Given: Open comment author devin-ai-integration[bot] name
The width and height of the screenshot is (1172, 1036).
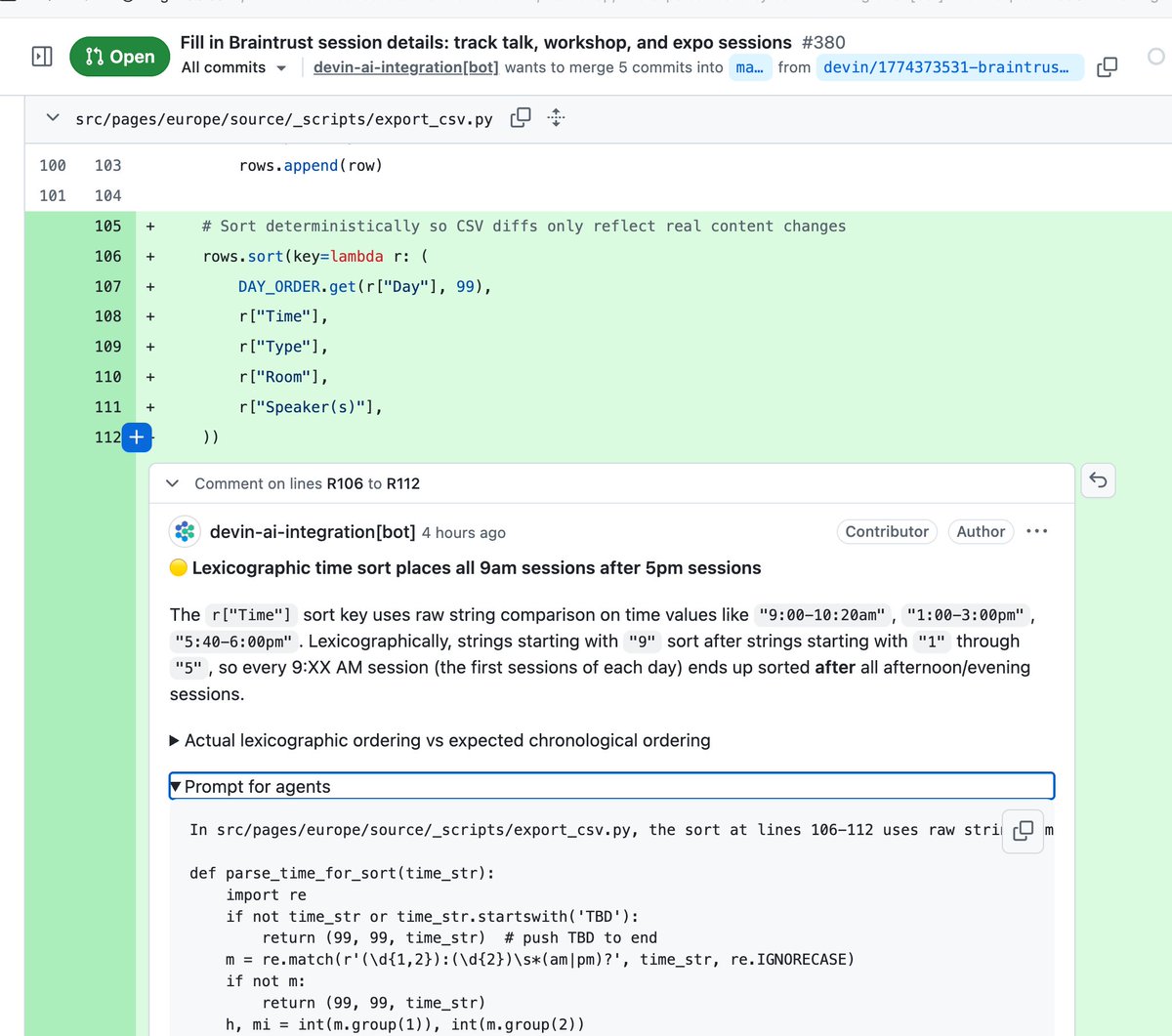Looking at the screenshot, I should tap(313, 532).
